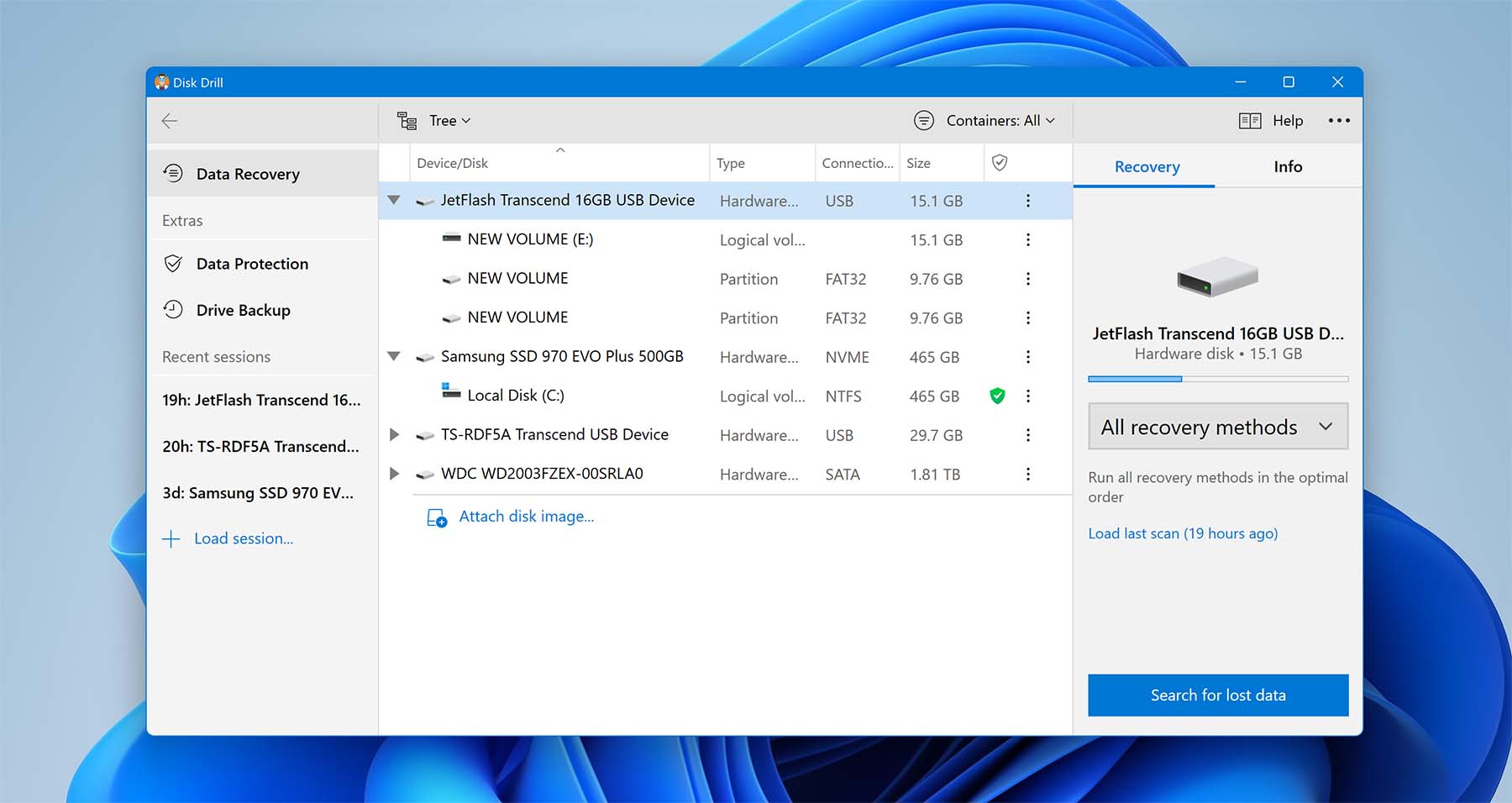Click the Disk Drill app icon in title bar
This screenshot has height=803, width=1512.
[x=162, y=82]
